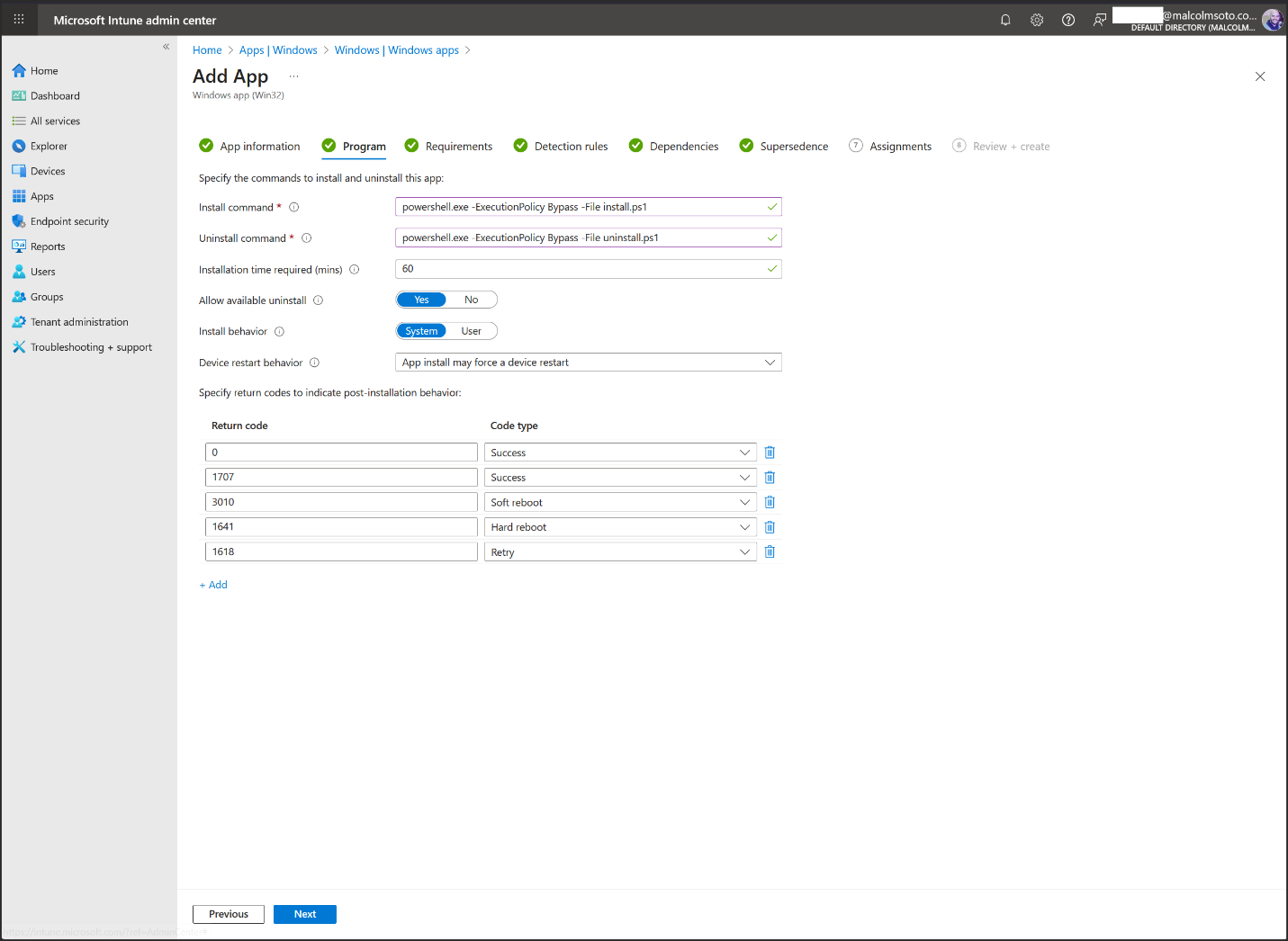Image resolution: width=1288 pixels, height=941 pixels.
Task: Open the Hard reboot code type dropdown
Action: tap(619, 527)
